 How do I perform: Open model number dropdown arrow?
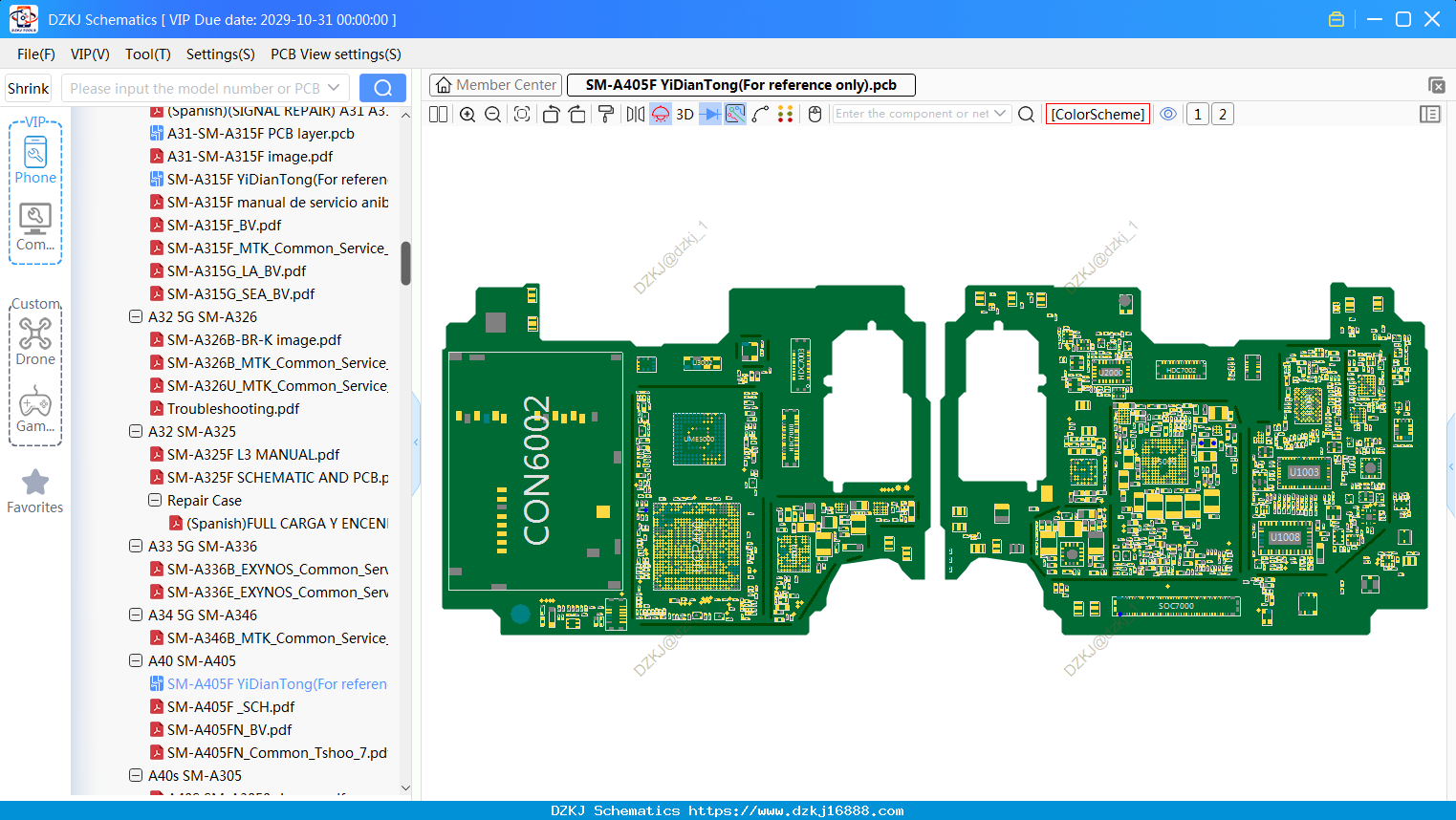[334, 88]
